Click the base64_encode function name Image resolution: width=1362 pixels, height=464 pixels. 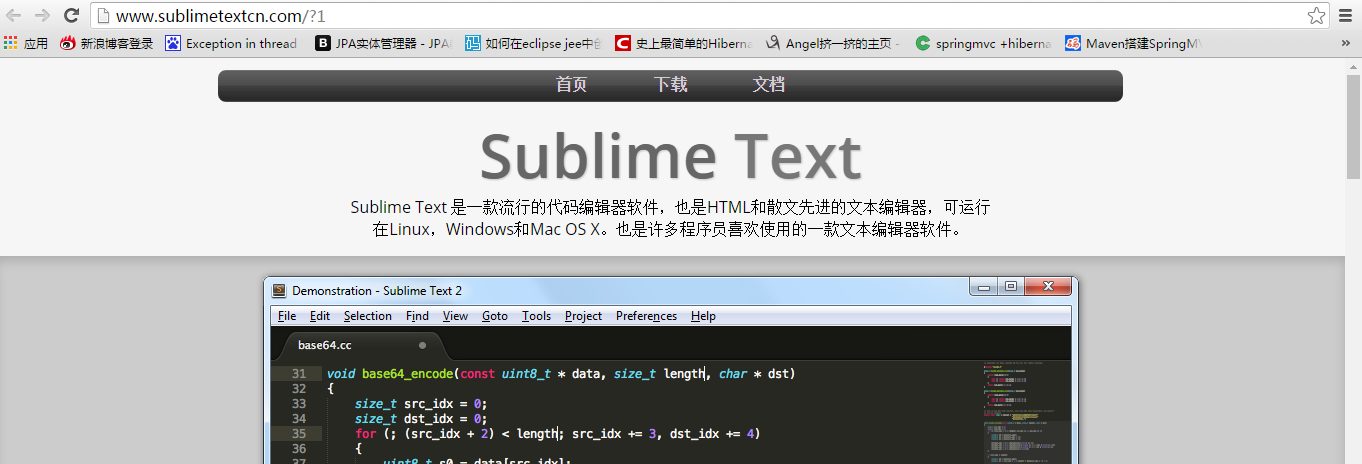pyautogui.click(x=408, y=374)
